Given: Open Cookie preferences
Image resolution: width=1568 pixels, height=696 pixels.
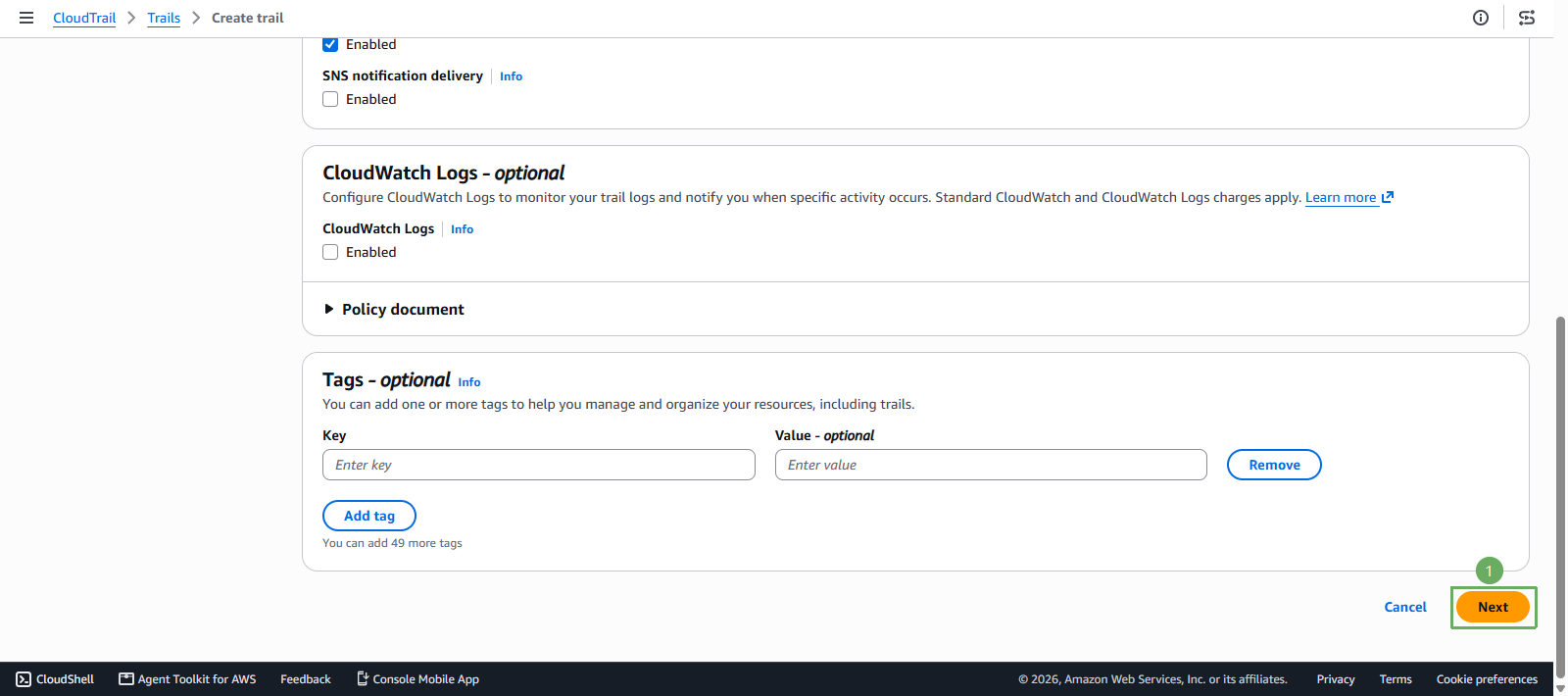Looking at the screenshot, I should [x=1487, y=678].
